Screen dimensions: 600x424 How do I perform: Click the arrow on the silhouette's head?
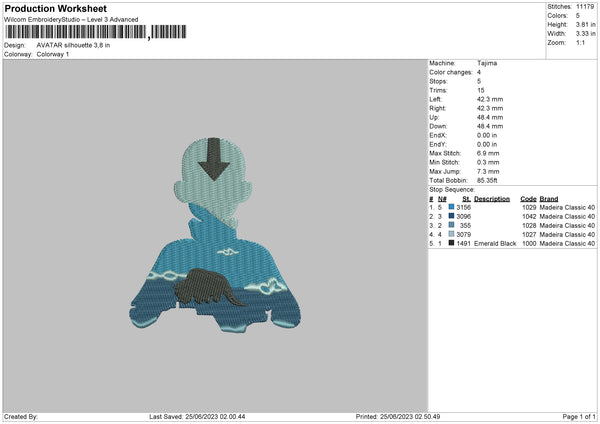[214, 159]
